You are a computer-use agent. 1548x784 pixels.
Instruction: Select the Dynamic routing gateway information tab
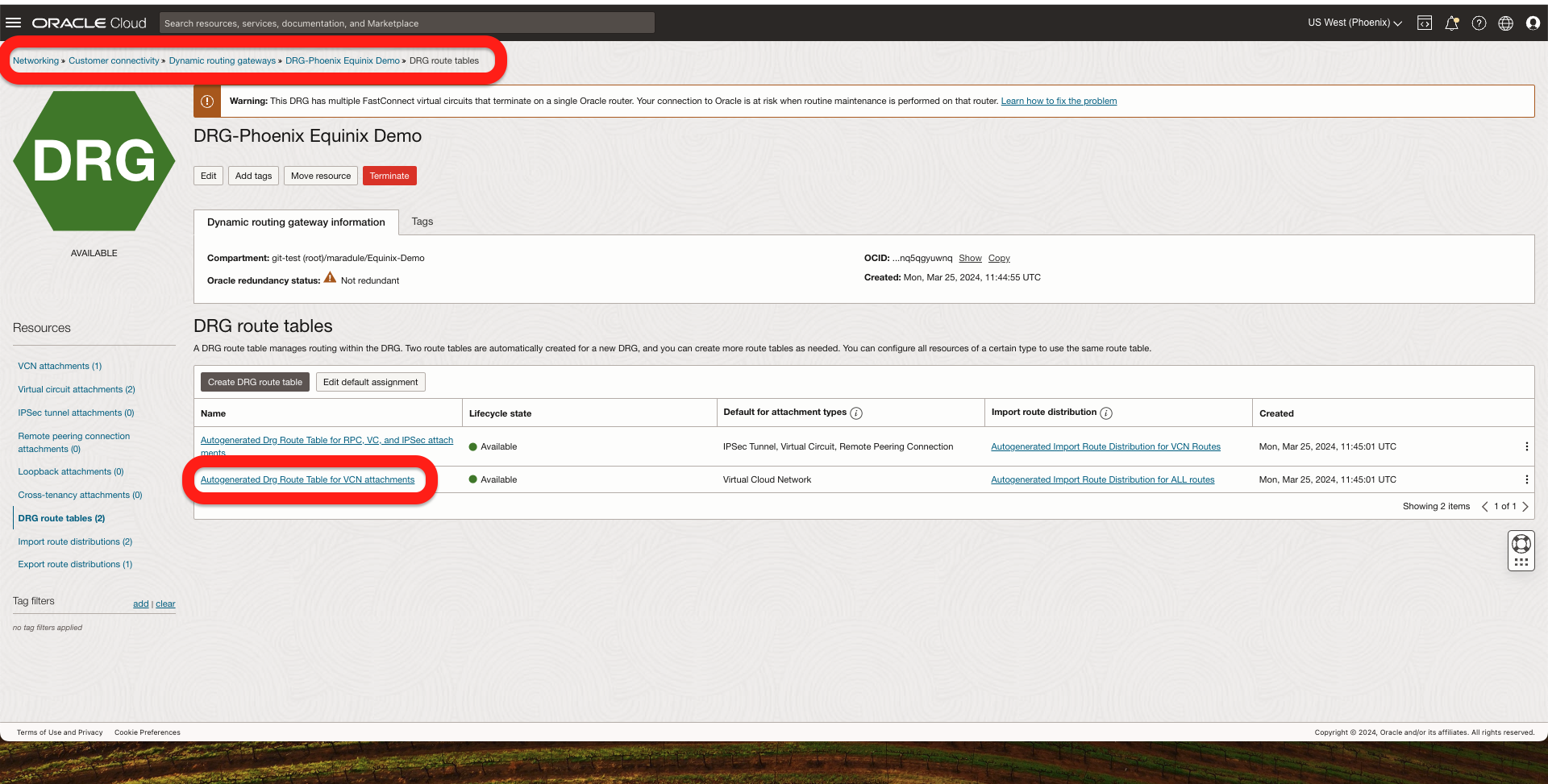pos(295,222)
